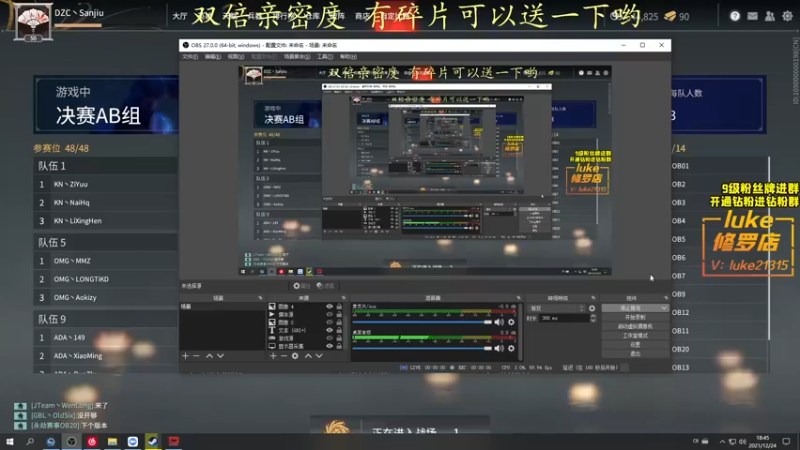800x450 pixels.
Task: Open friends icon in game top bar
Action: (769, 16)
